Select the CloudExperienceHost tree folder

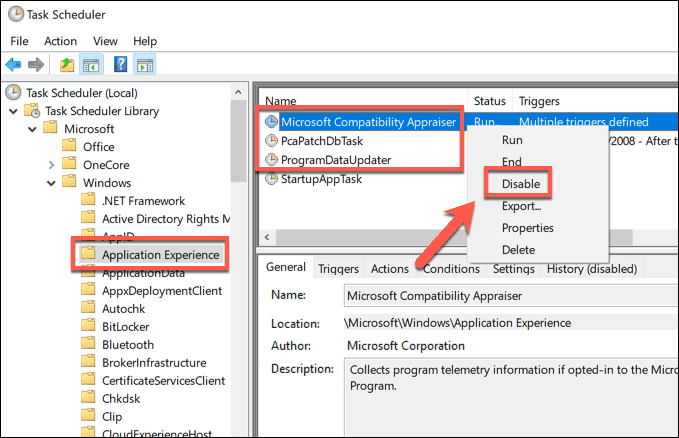click(157, 433)
